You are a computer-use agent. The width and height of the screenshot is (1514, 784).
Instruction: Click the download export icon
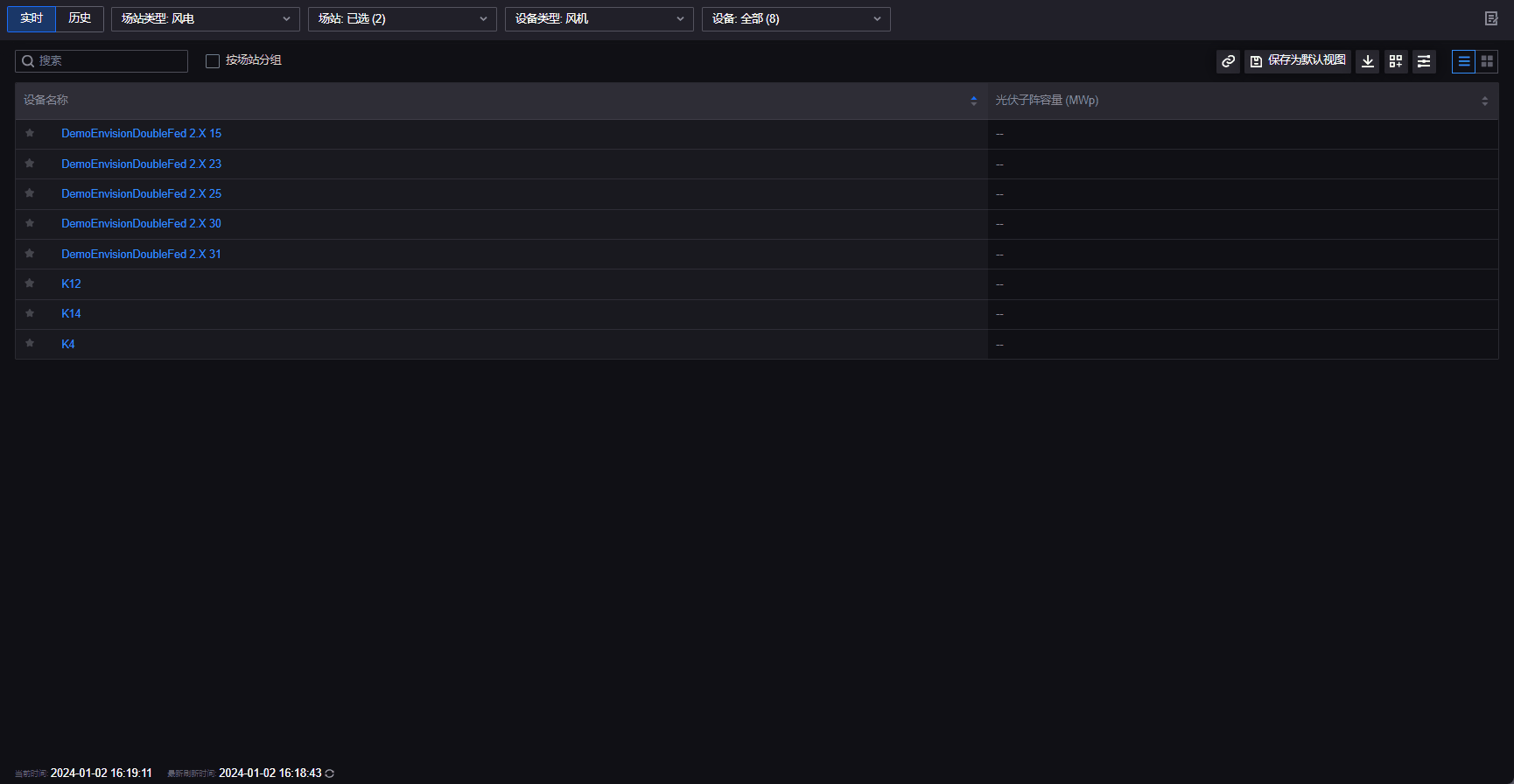(1367, 61)
